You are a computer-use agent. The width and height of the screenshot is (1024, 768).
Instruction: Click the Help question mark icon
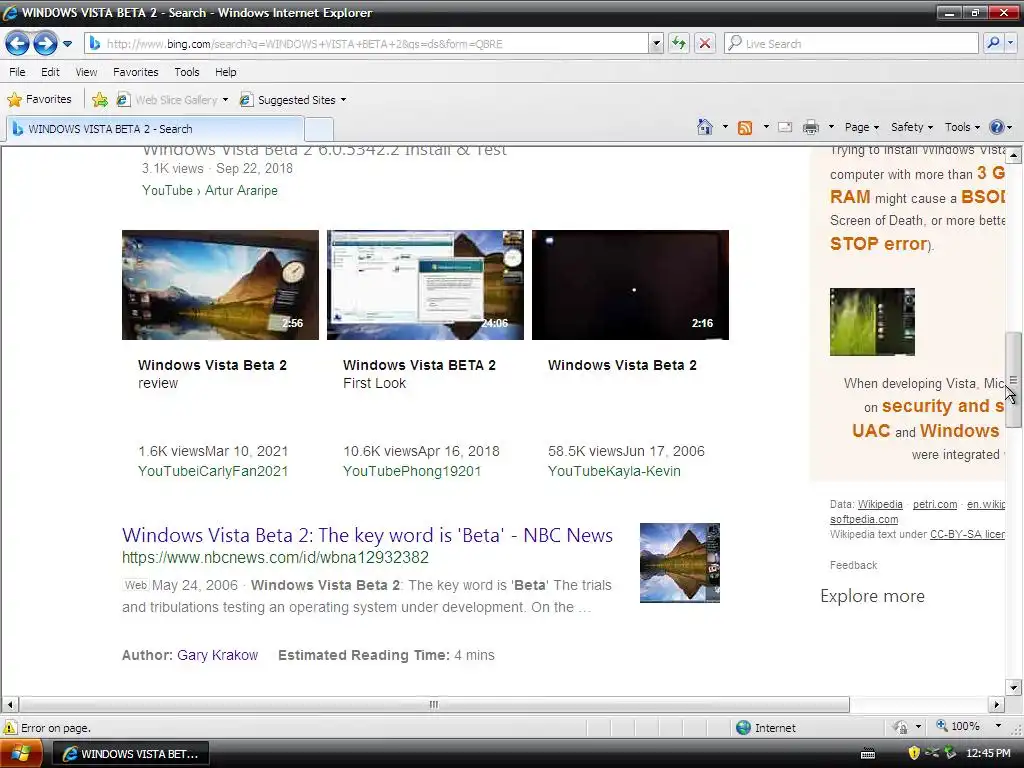pos(997,127)
